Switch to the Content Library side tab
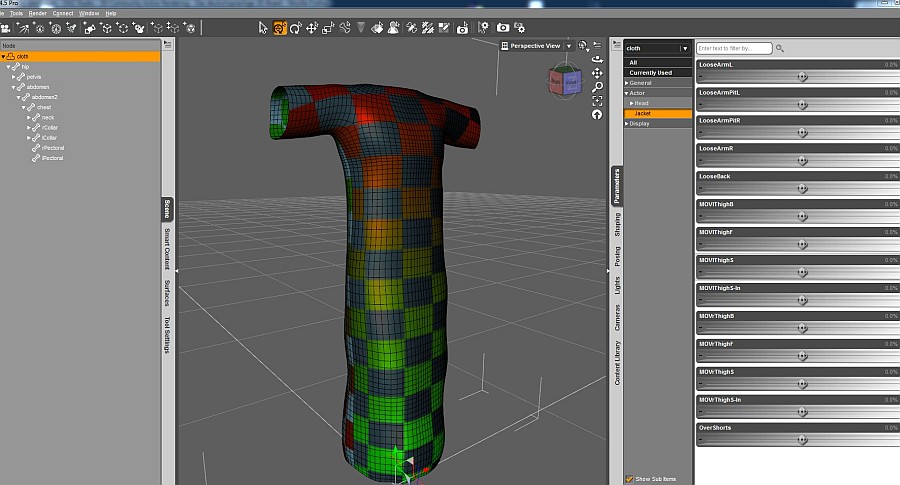The image size is (900, 485). click(617, 363)
